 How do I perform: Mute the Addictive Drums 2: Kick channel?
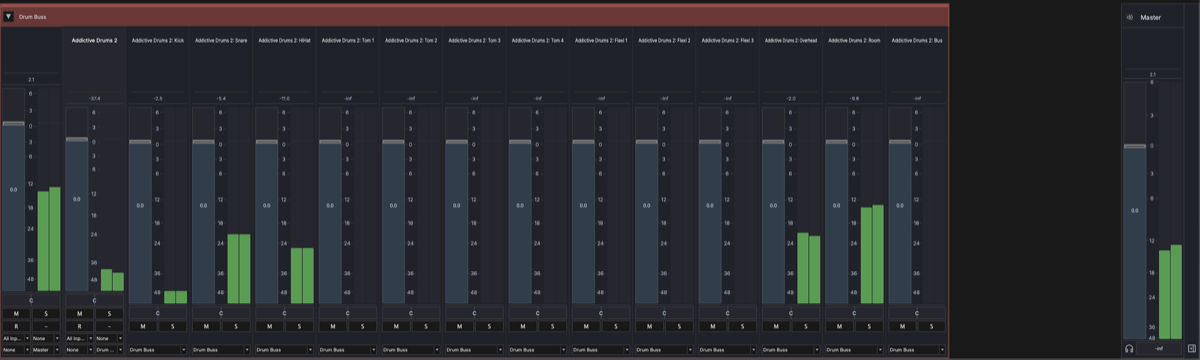[143, 326]
